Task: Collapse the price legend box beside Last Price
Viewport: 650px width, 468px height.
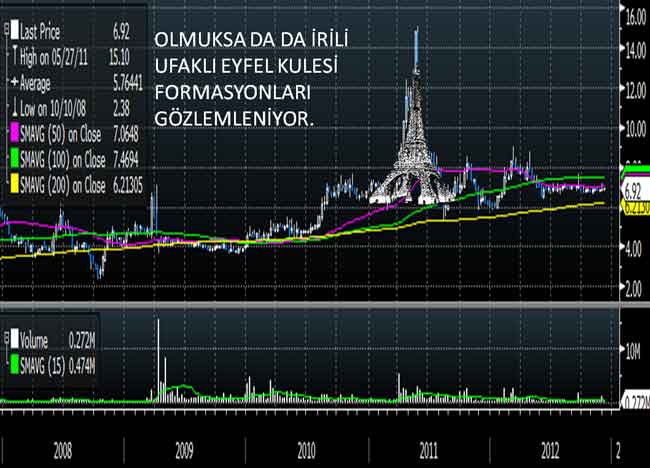Action: [x=7, y=30]
